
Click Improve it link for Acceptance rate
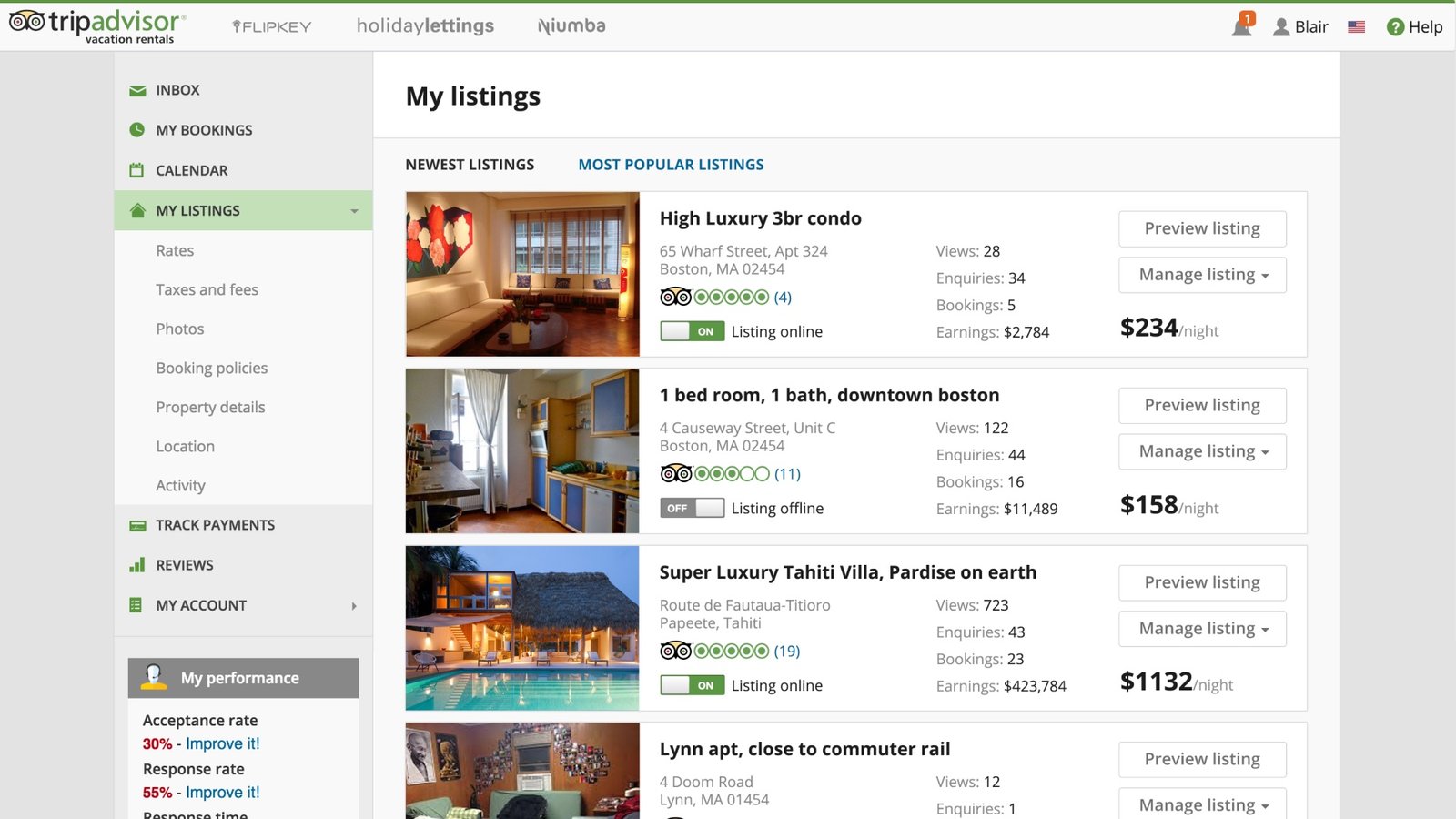click(x=223, y=743)
